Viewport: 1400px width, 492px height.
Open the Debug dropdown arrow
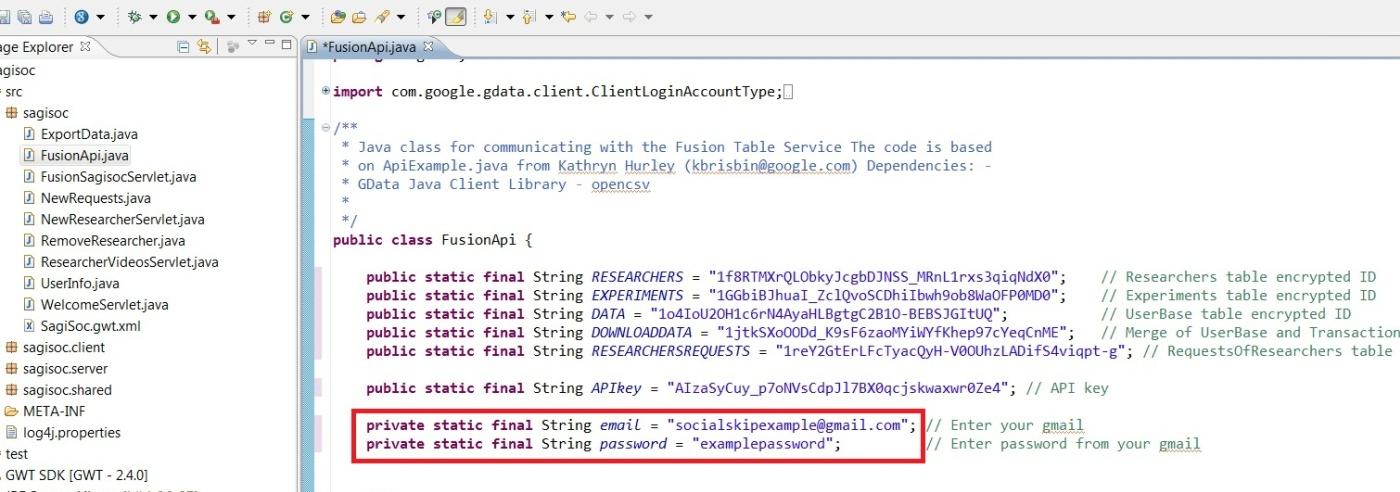pyautogui.click(x=154, y=16)
